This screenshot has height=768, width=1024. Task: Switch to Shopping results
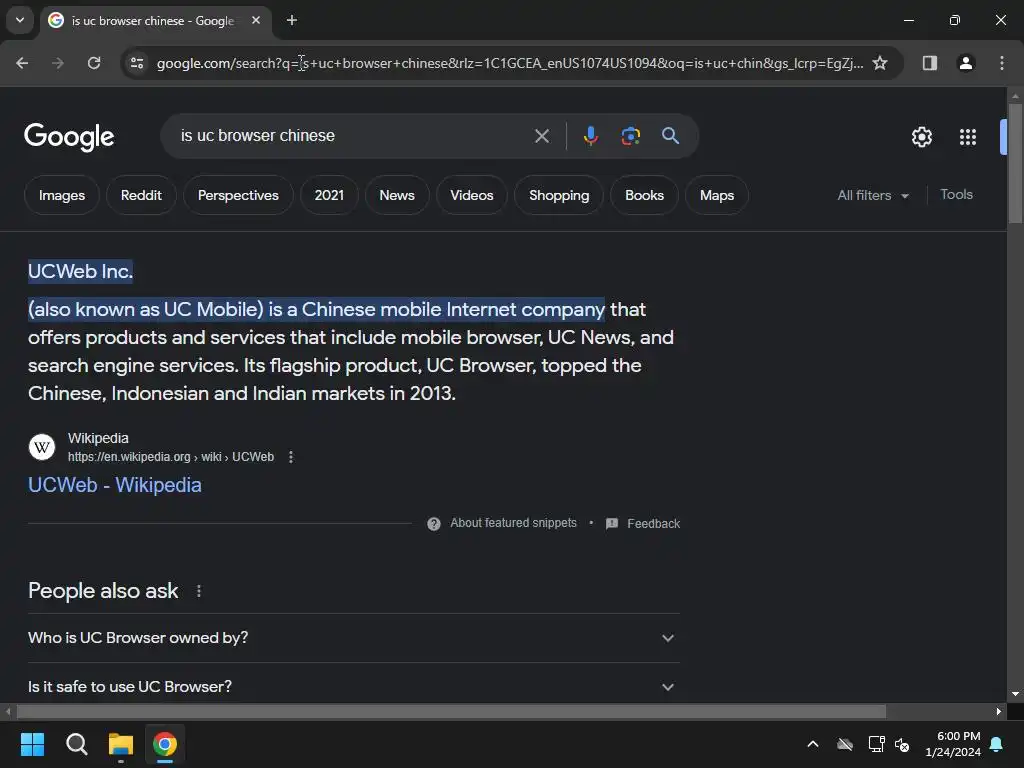[559, 195]
